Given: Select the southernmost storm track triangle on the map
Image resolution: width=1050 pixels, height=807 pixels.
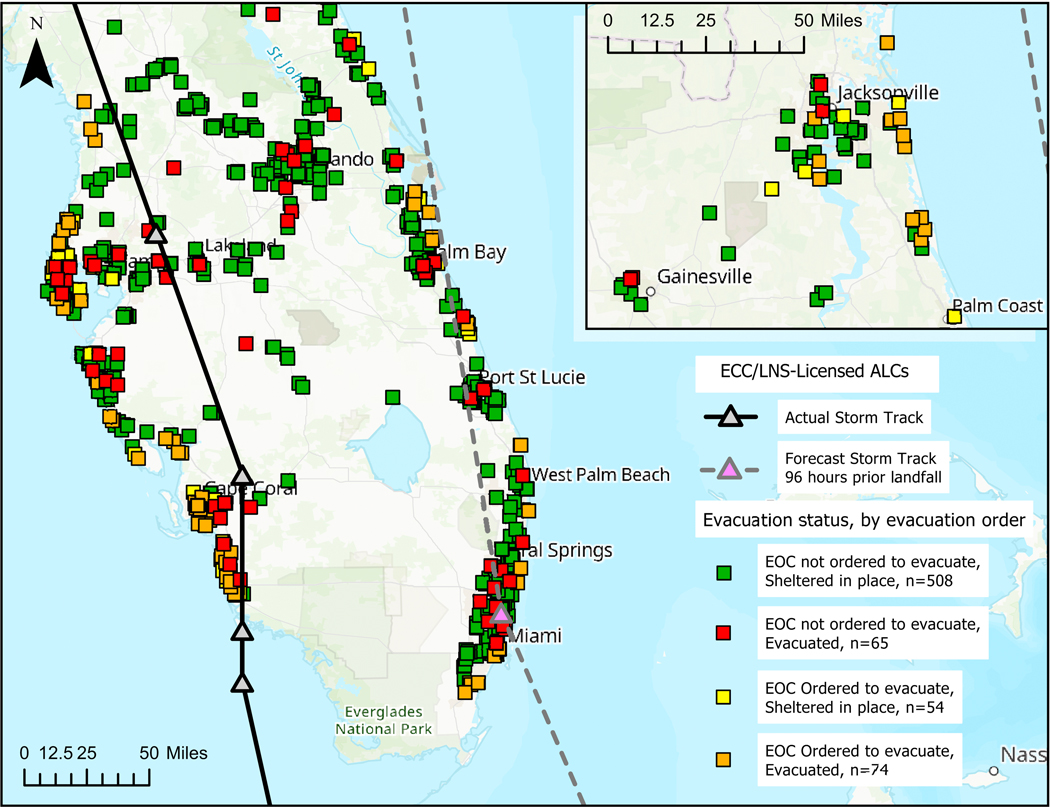Looking at the screenshot, I should (x=242, y=682).
